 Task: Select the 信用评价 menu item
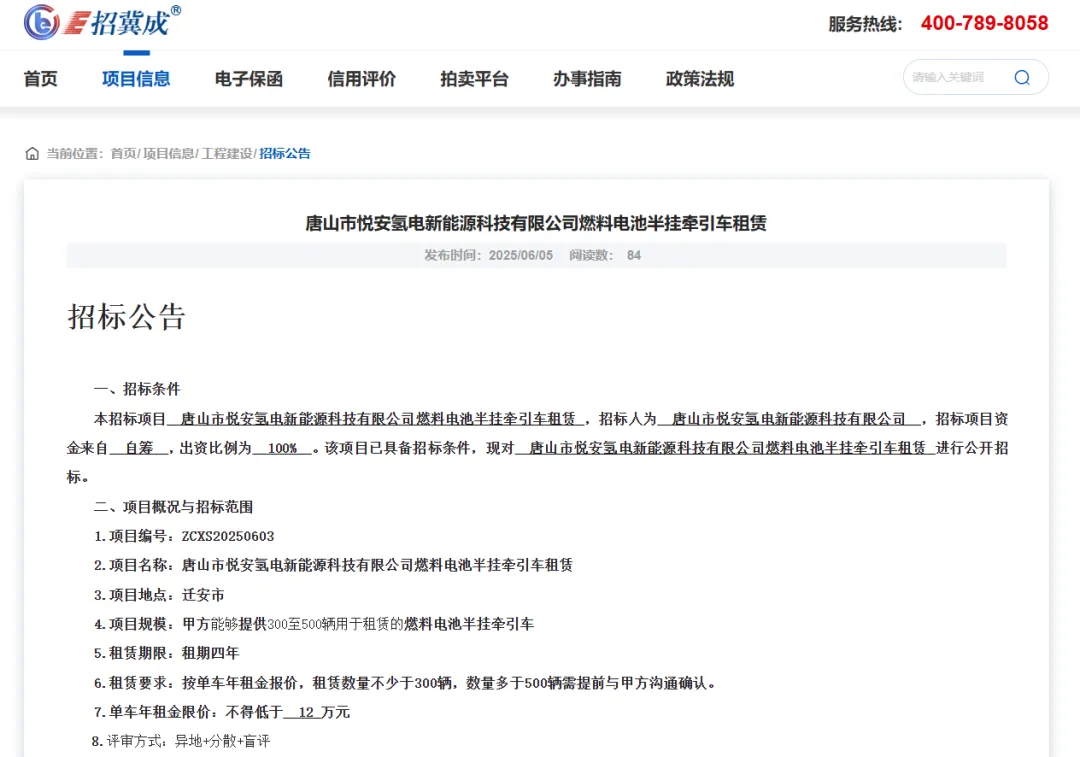[x=362, y=79]
